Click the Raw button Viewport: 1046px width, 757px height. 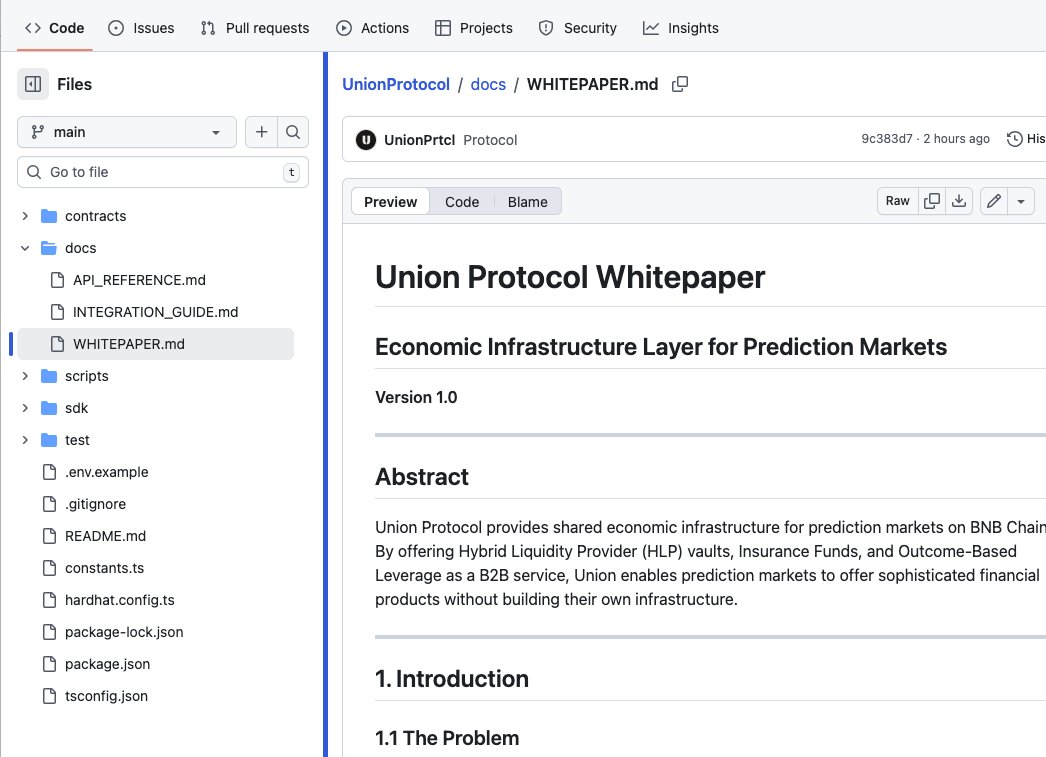(x=898, y=201)
